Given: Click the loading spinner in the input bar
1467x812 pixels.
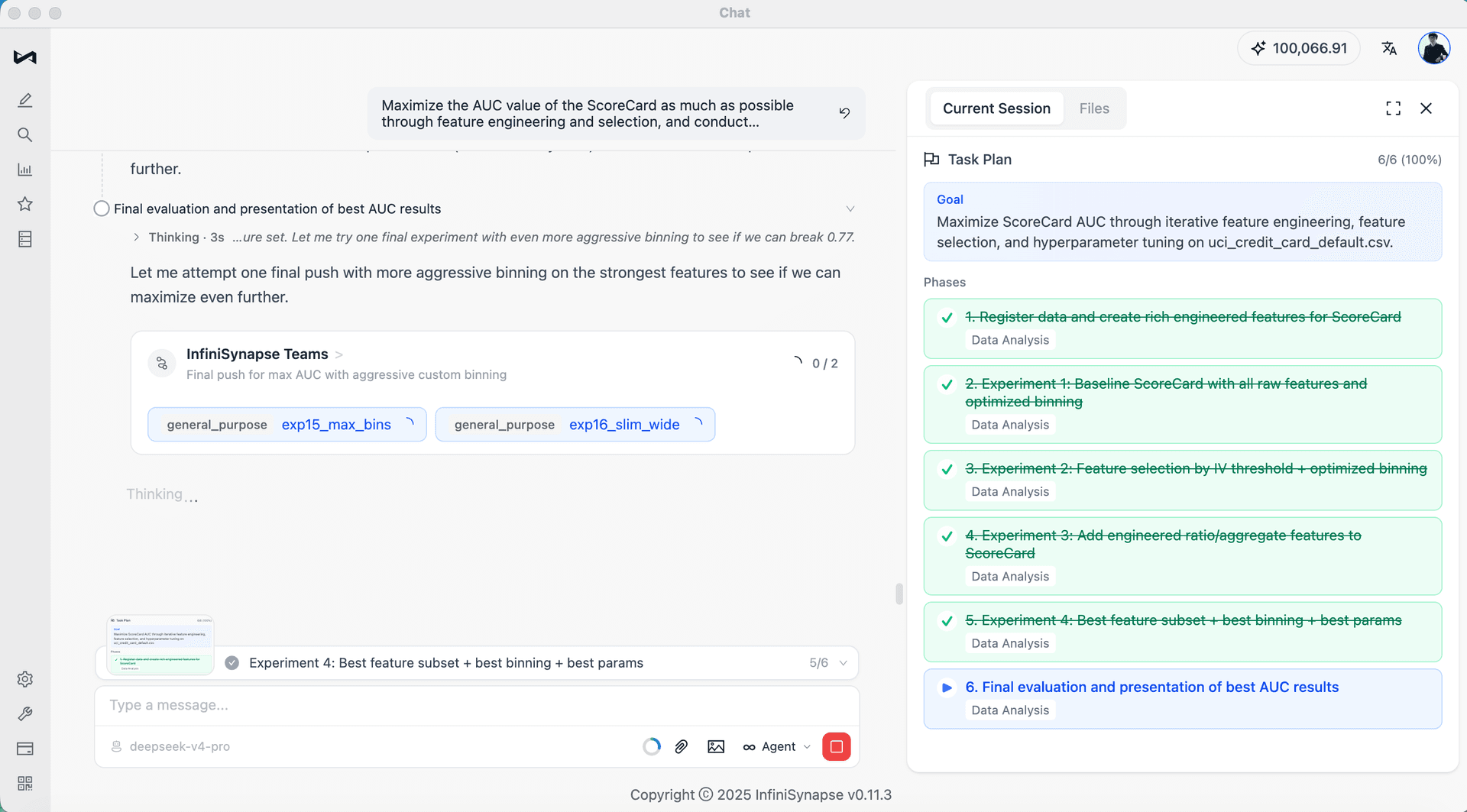Looking at the screenshot, I should click(x=652, y=746).
